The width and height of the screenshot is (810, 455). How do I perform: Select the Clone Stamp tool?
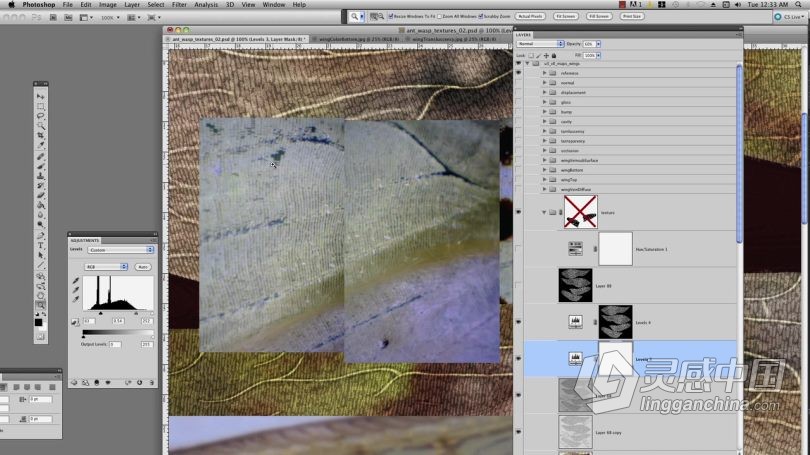40,176
